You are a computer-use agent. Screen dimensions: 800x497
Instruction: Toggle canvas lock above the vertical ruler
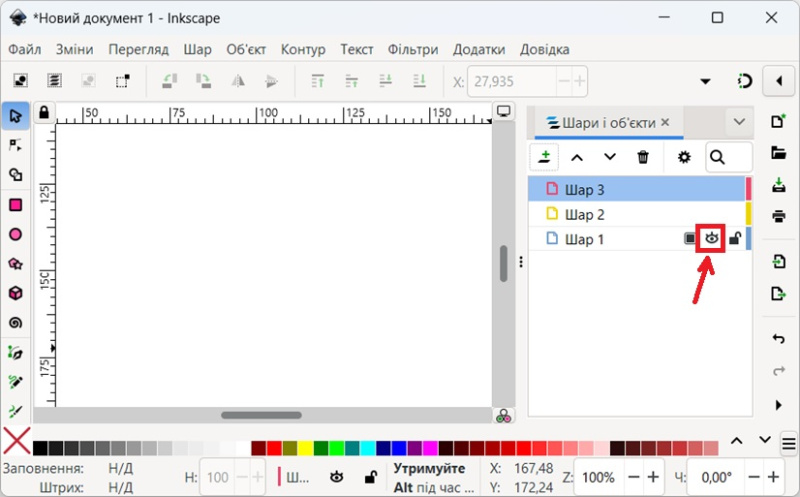[x=43, y=112]
